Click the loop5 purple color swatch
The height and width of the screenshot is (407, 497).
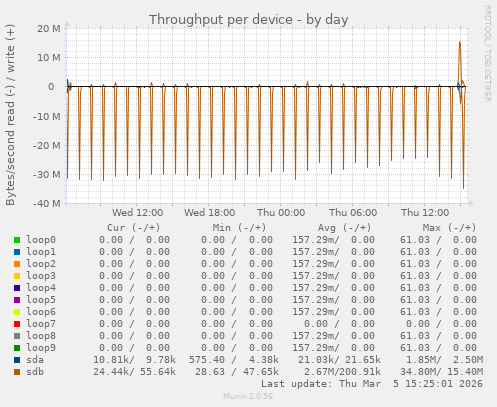17,300
